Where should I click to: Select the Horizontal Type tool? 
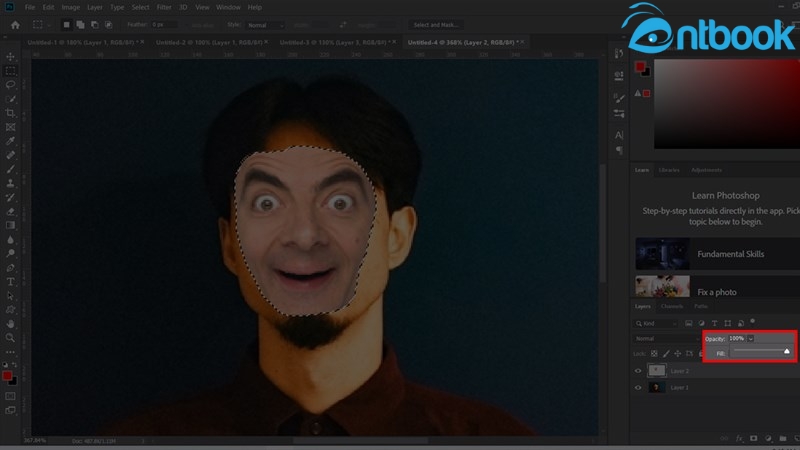tap(10, 281)
